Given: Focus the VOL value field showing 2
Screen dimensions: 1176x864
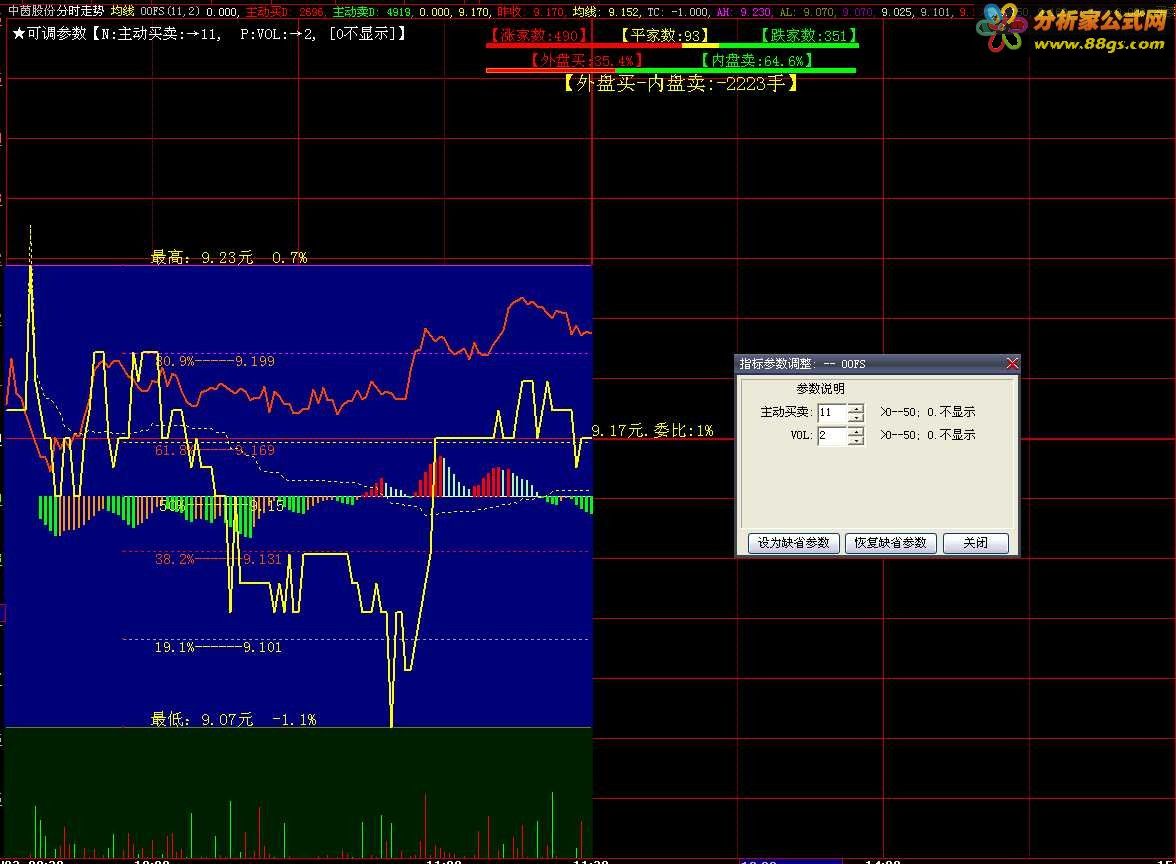Looking at the screenshot, I should pos(832,436).
